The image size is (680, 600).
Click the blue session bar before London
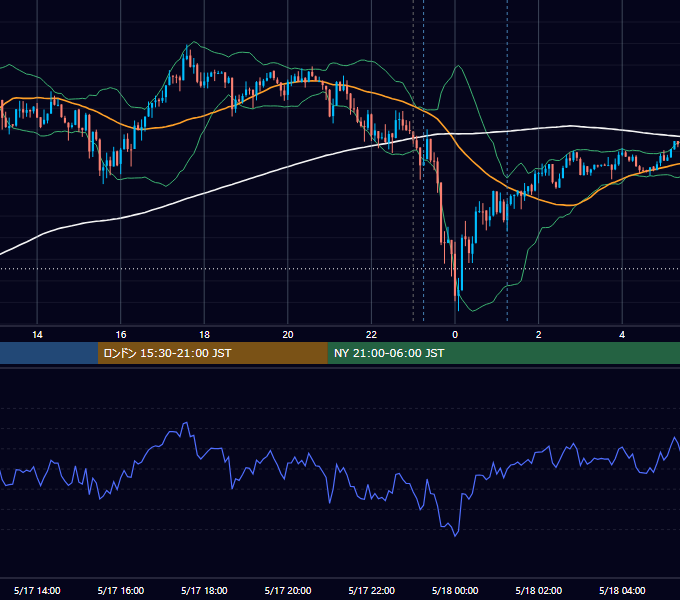pos(49,353)
